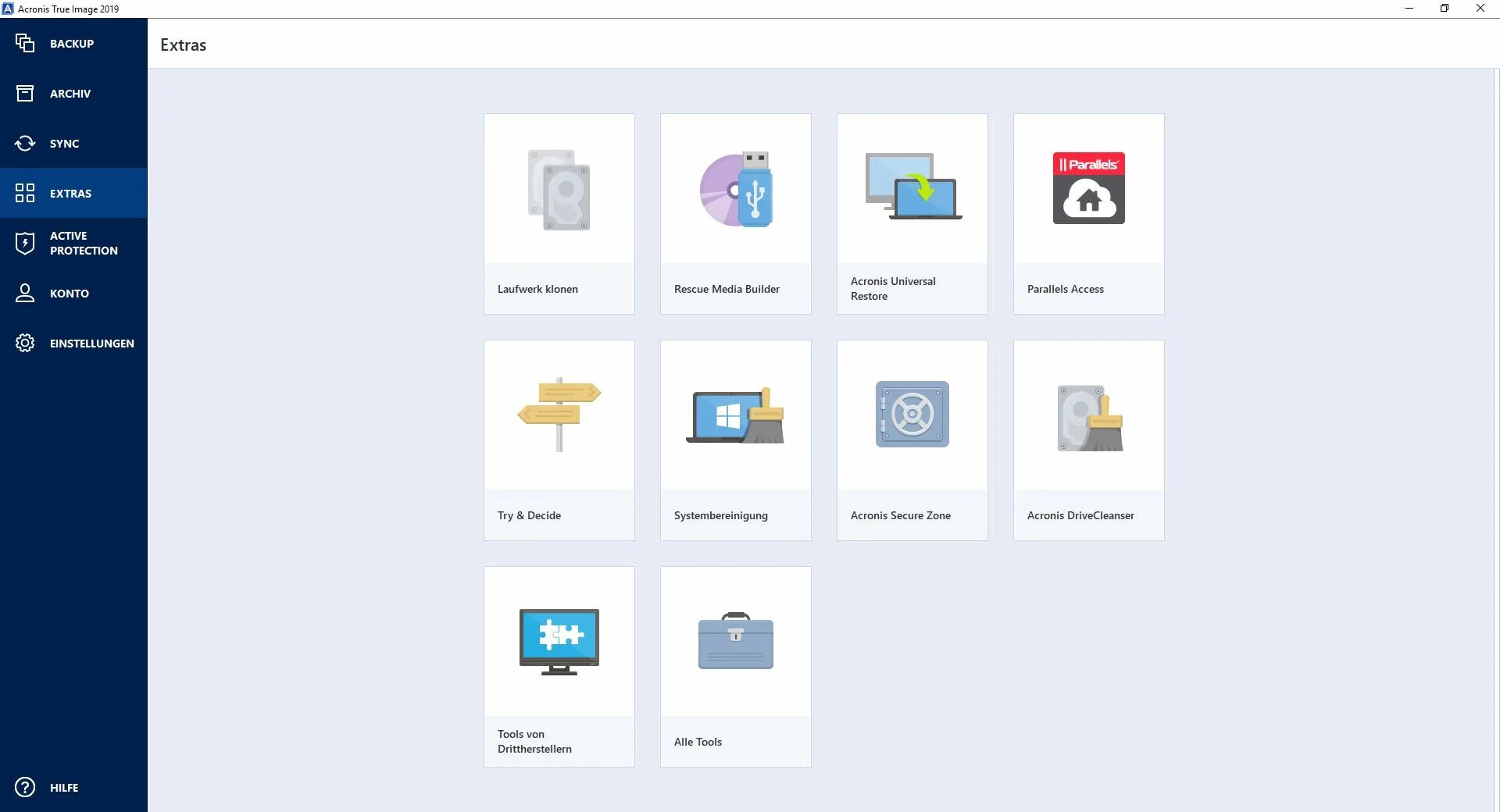Click the Active Protection shield icon

[x=25, y=243]
